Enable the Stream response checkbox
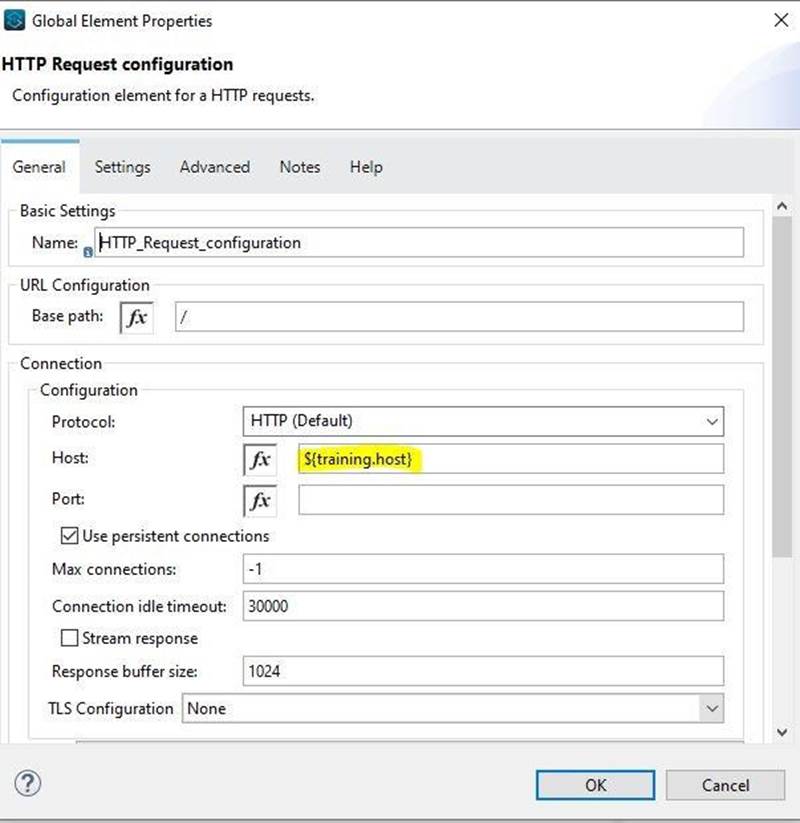 click(69, 638)
